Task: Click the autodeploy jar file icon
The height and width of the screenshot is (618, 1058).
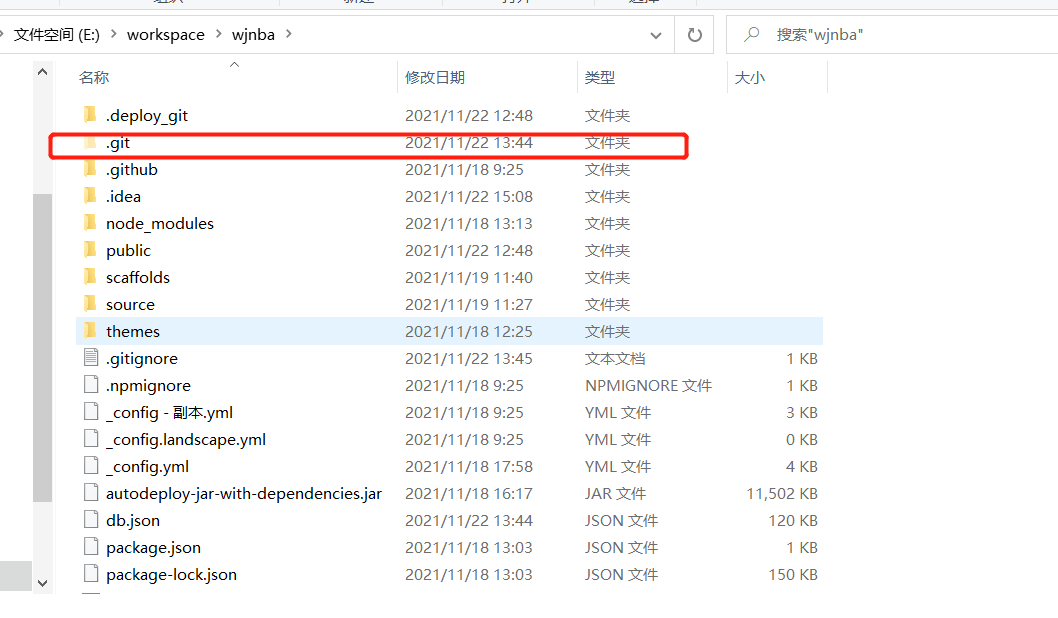Action: click(90, 493)
